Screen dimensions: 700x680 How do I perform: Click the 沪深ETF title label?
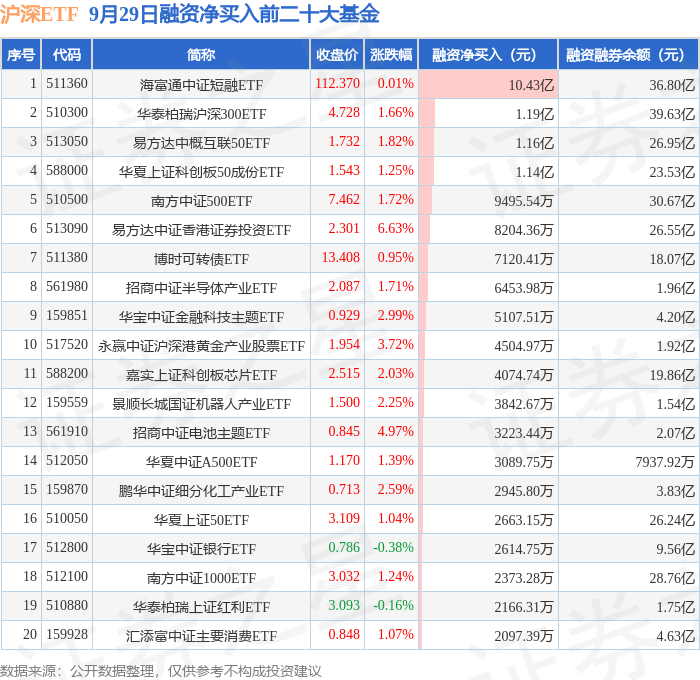point(39,14)
